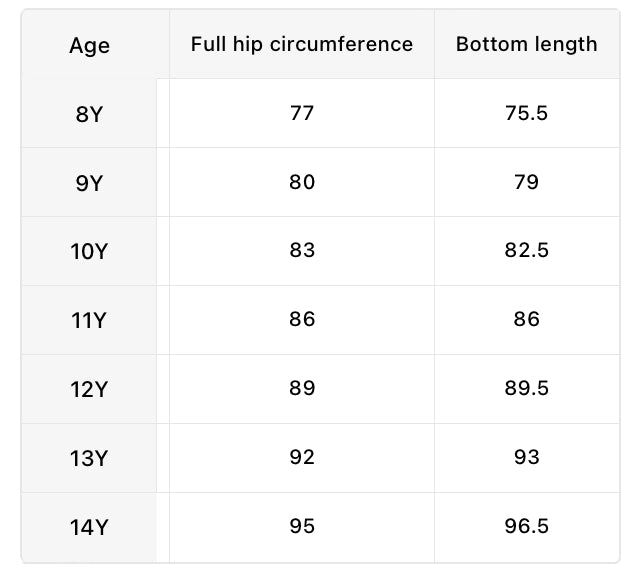Screen dimensions: 640x570
Task: Select the 9Y age row label
Action: pos(89,183)
